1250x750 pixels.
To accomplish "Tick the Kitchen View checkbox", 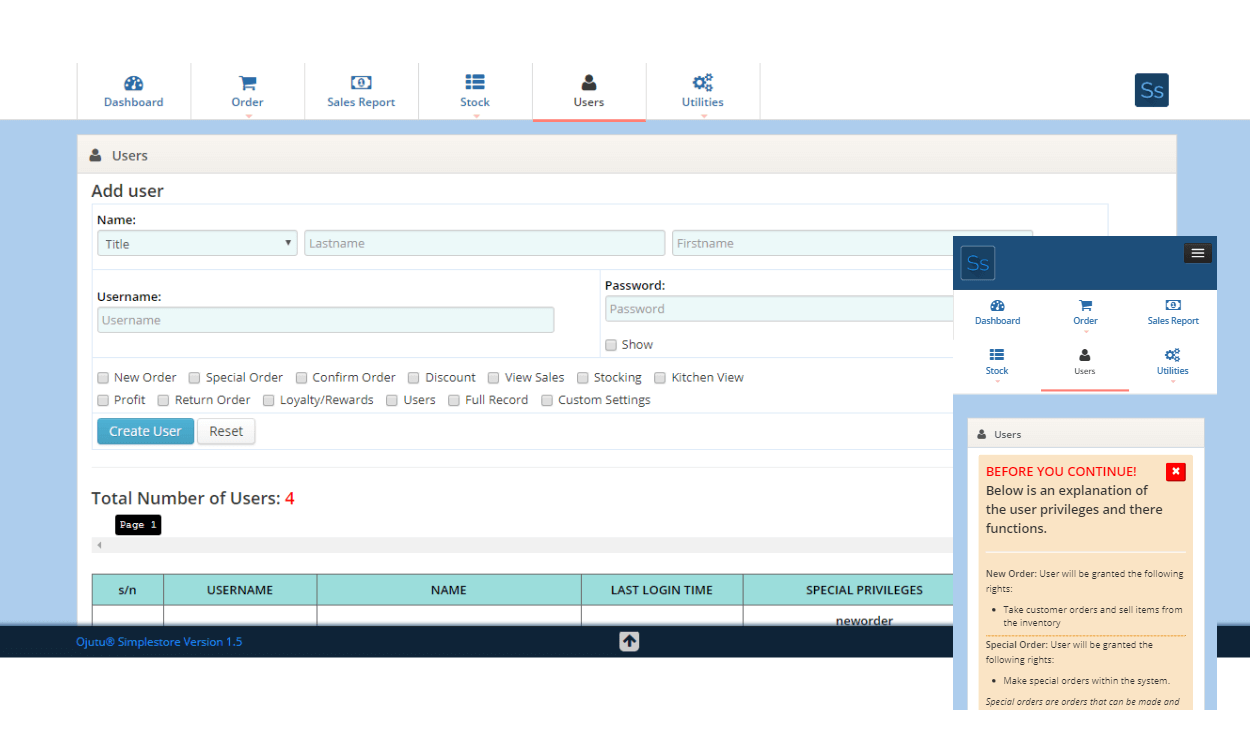I will (661, 378).
